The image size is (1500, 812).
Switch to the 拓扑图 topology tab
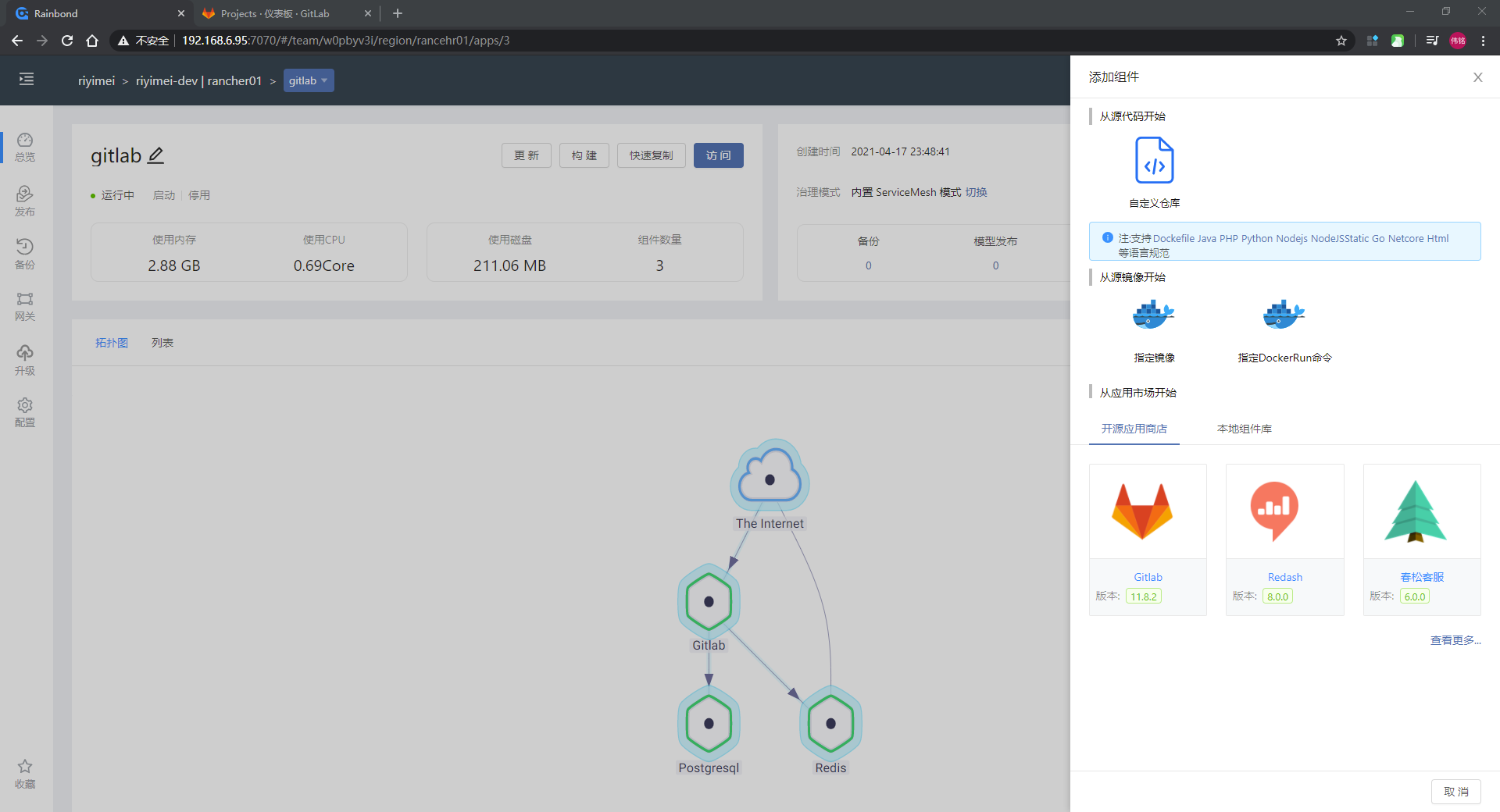112,343
